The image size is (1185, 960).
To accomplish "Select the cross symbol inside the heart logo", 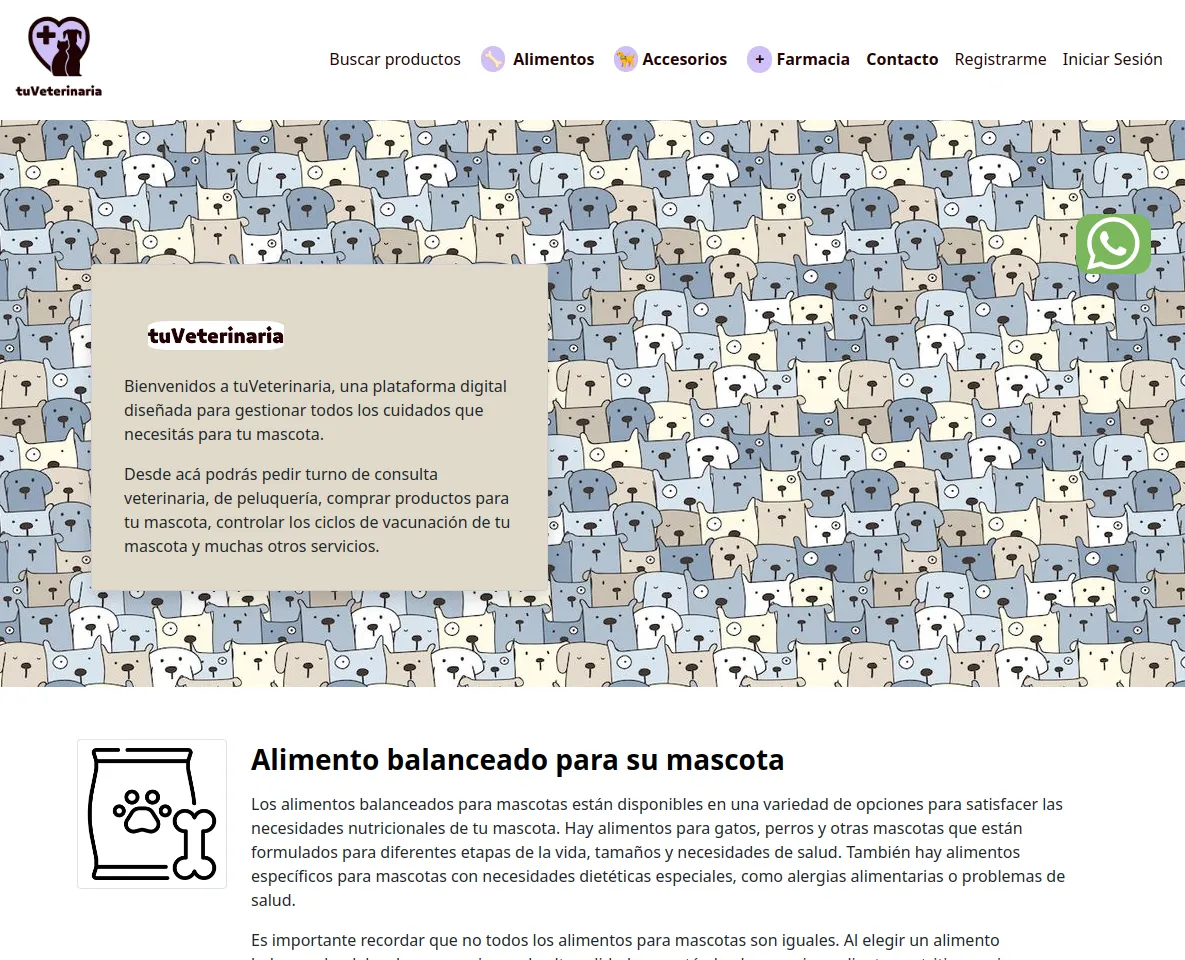I will coord(44,37).
